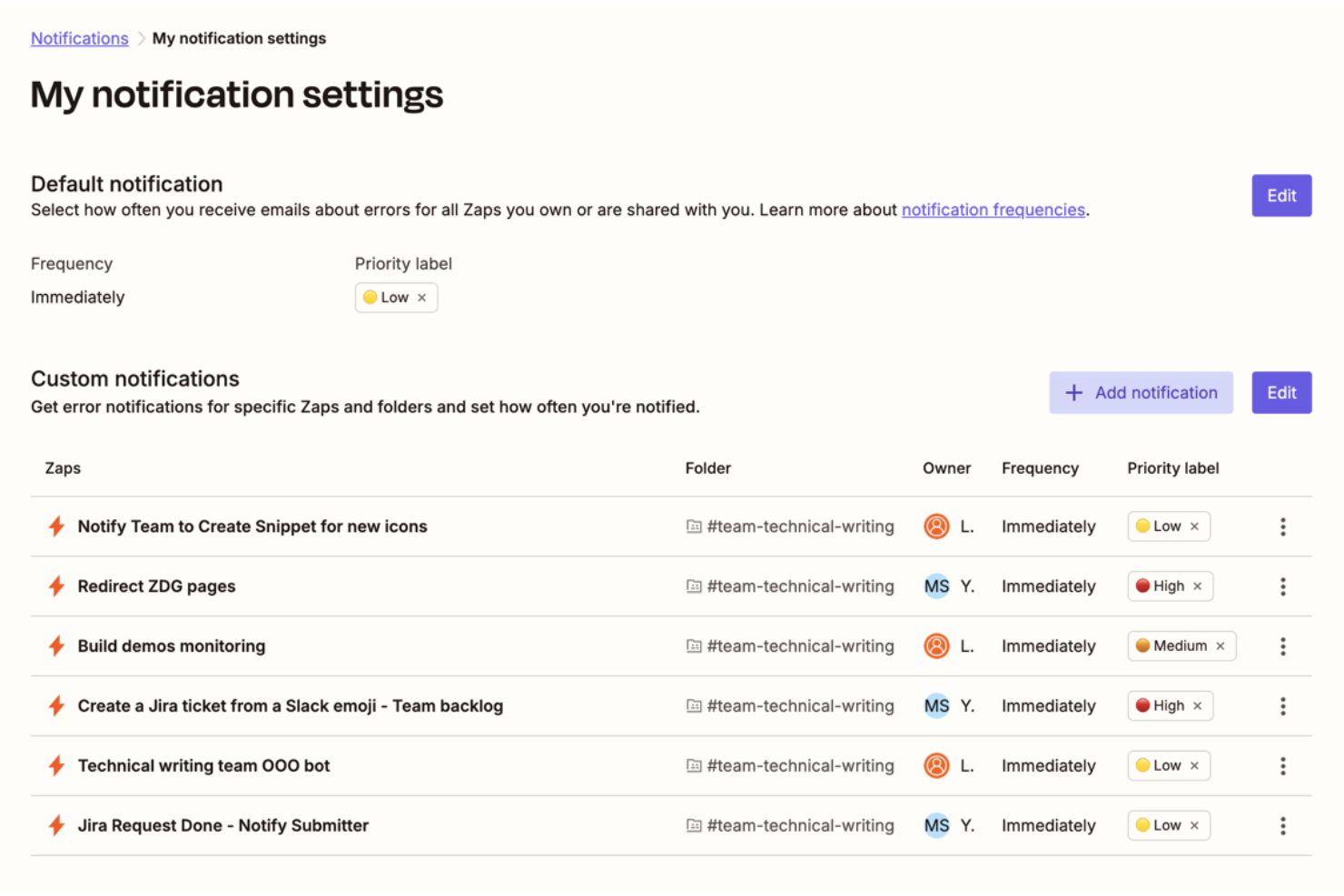The image size is (1344, 896).
Task: Remove High label from Redirect ZDG pages
Action: (1198, 586)
